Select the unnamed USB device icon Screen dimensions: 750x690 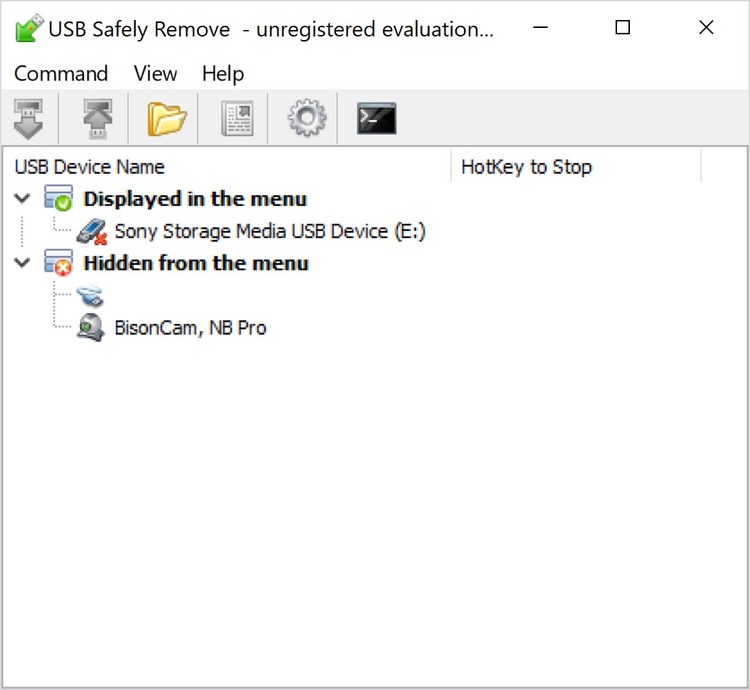90,296
